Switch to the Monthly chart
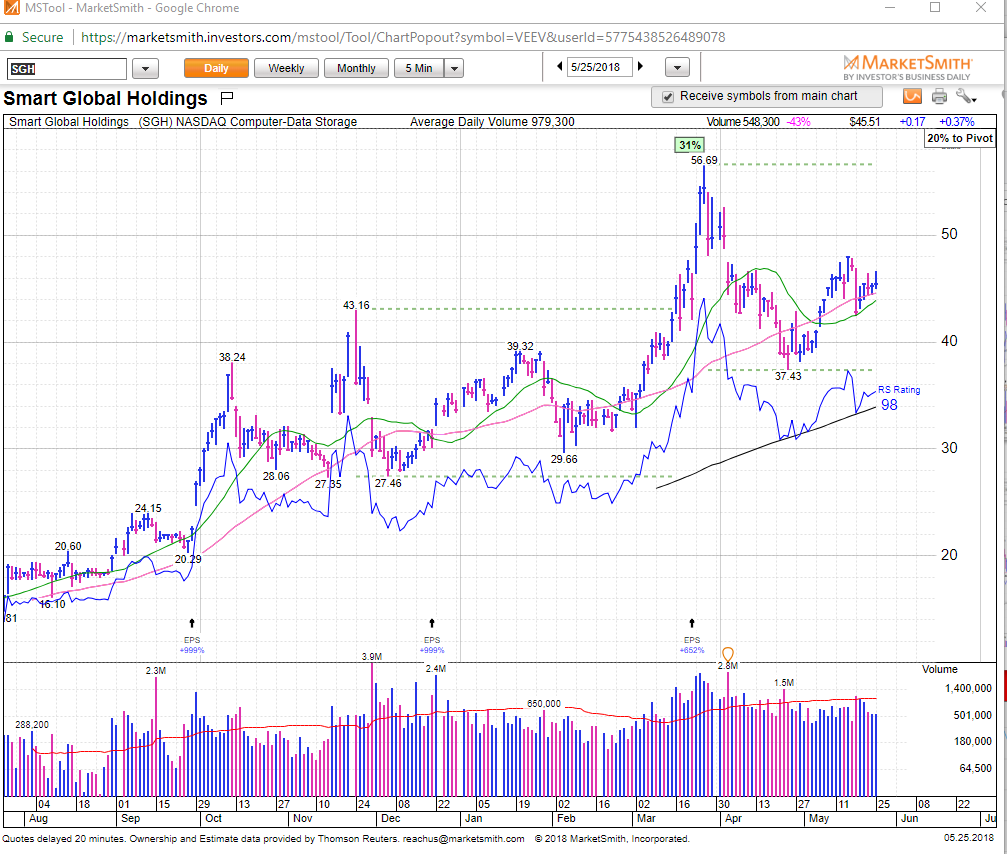This screenshot has height=854, width=1007. (x=356, y=68)
